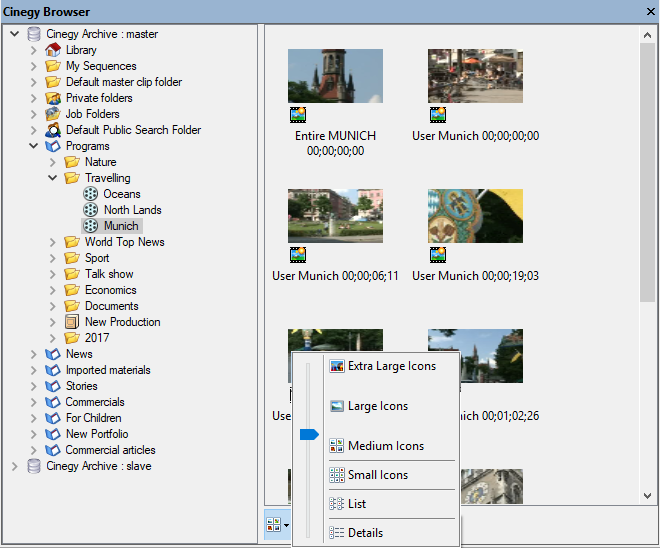The width and height of the screenshot is (660, 548).
Task: Click clip icon above User Munich 00;00;00;00
Action: pyautogui.click(x=438, y=114)
